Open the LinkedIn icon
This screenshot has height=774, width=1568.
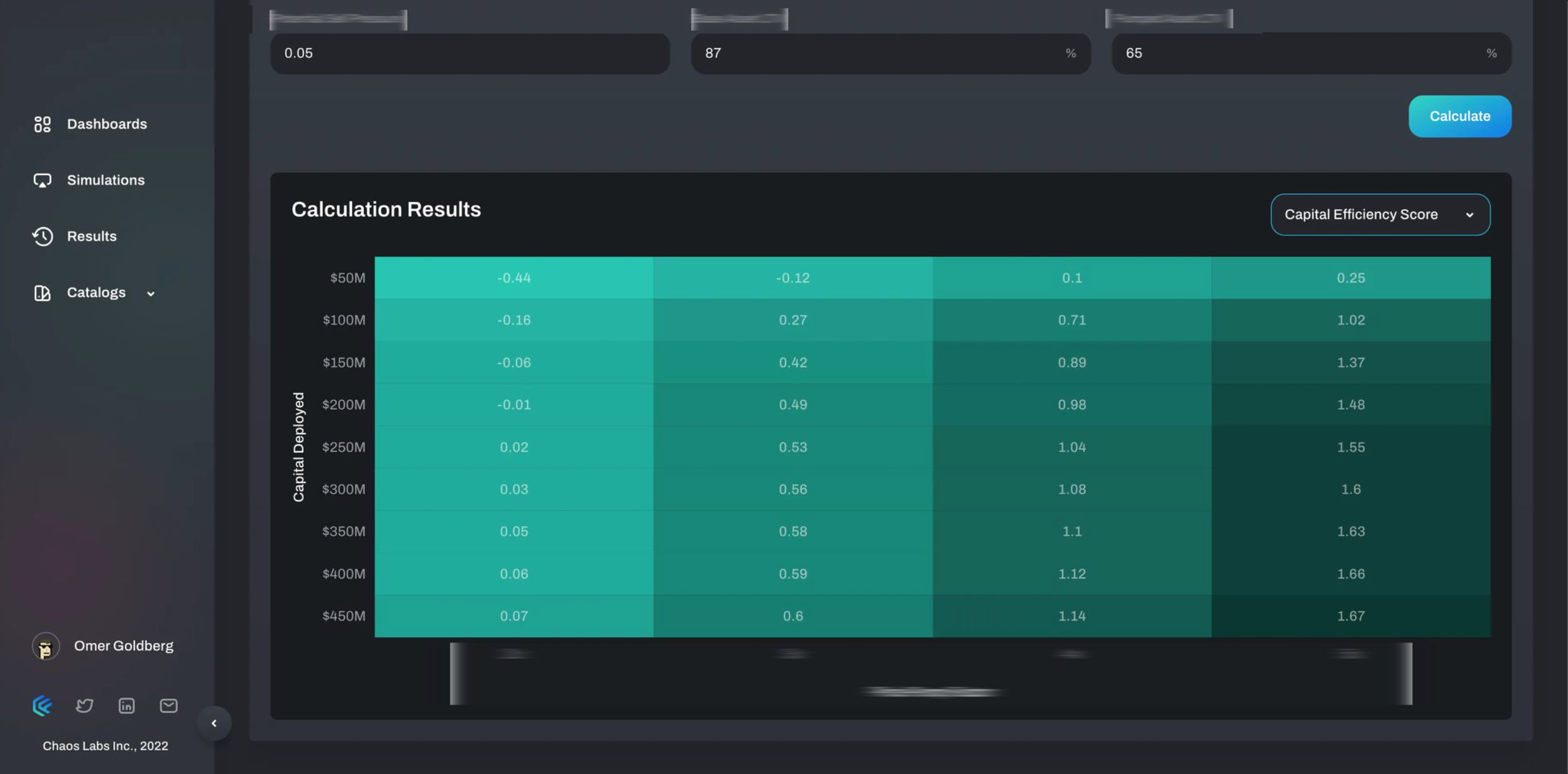(x=127, y=706)
